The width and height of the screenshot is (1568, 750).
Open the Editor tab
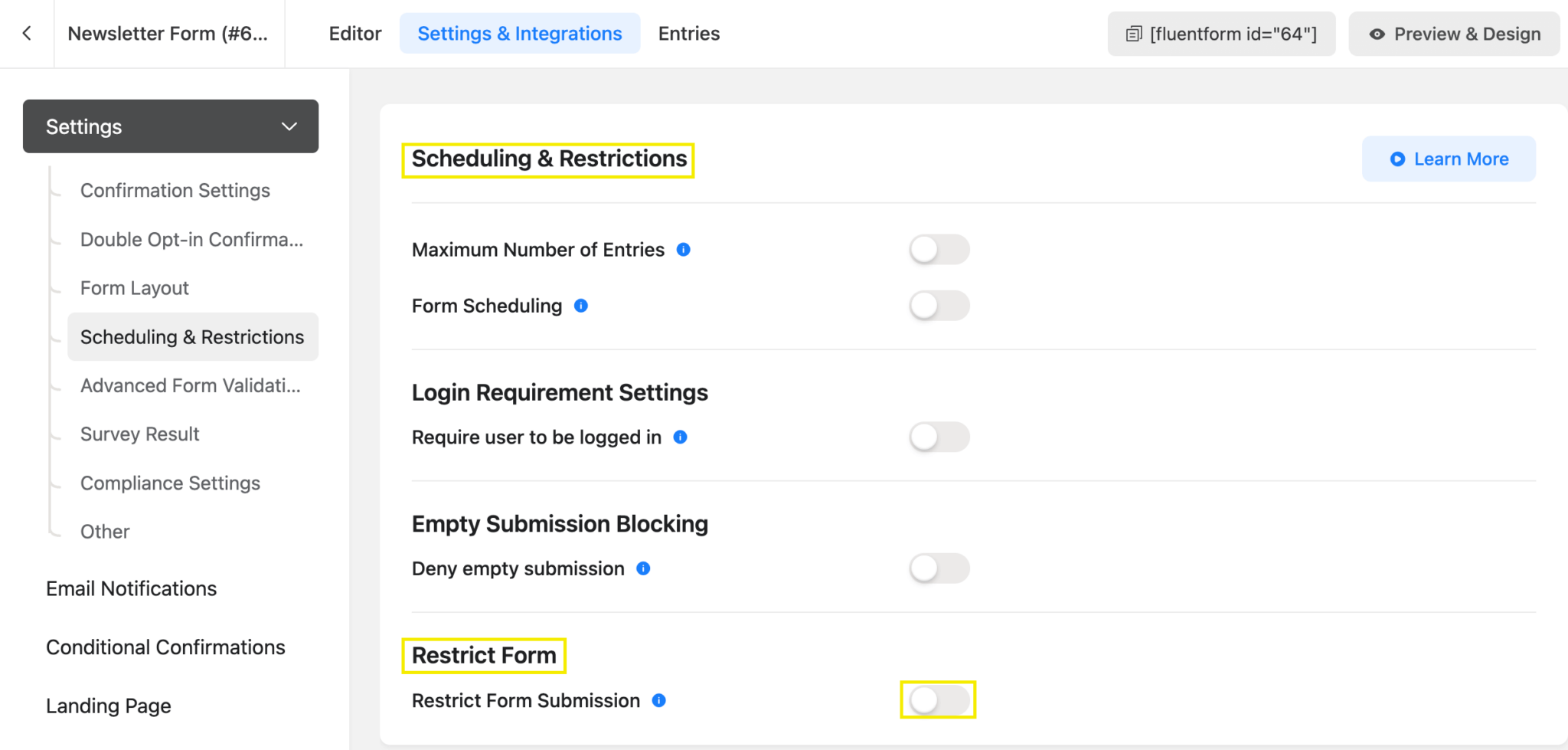click(x=355, y=34)
